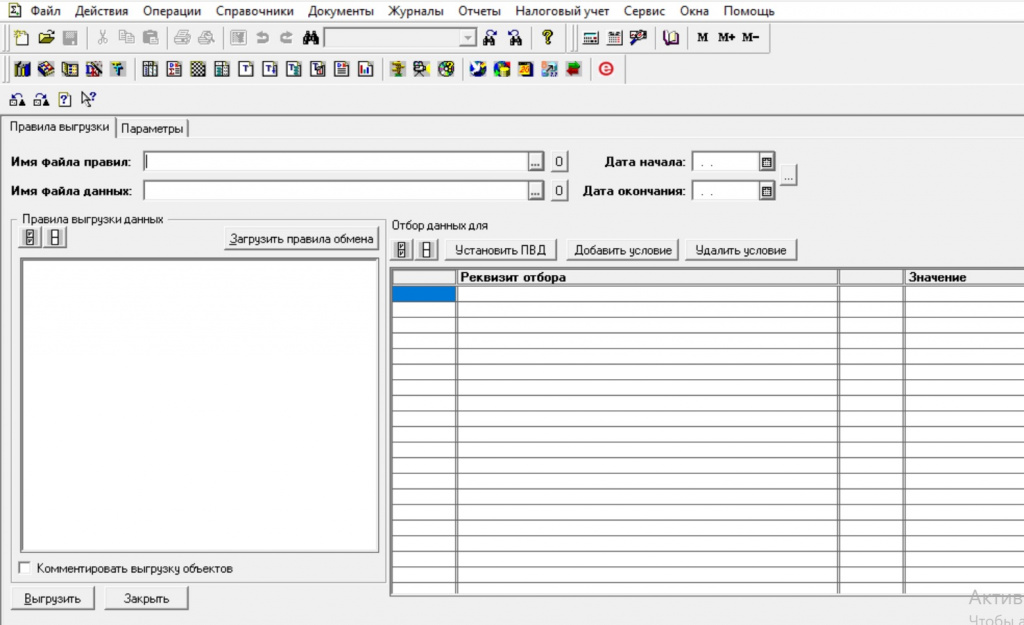Open the Файл menu
This screenshot has height=625, width=1024.
click(45, 11)
